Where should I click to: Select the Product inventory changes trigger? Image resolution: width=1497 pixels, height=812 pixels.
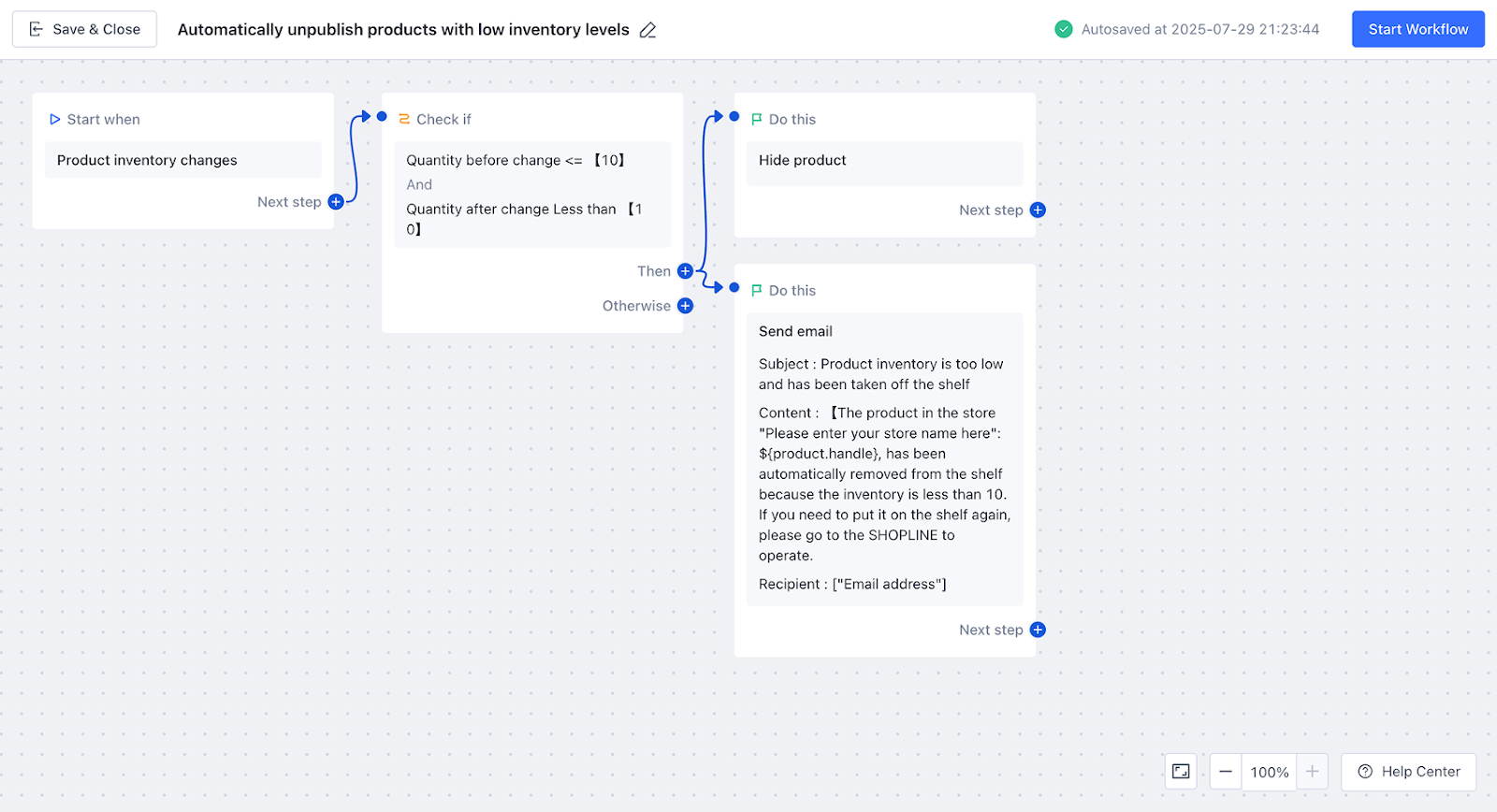tap(183, 160)
